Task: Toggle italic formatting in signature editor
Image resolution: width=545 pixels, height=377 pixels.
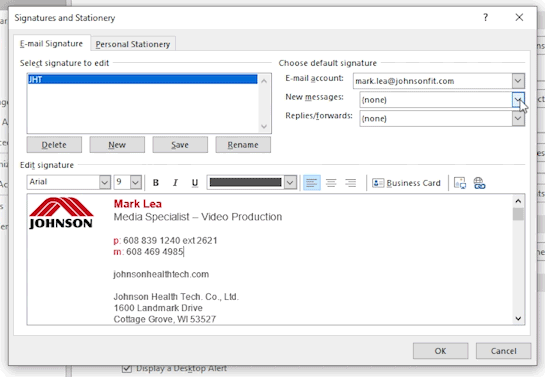Action: coord(175,183)
